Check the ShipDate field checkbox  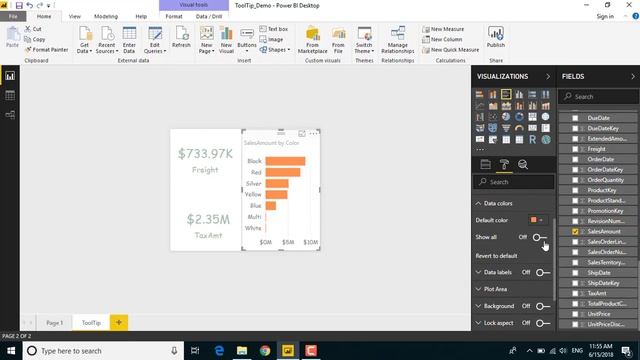[575, 273]
